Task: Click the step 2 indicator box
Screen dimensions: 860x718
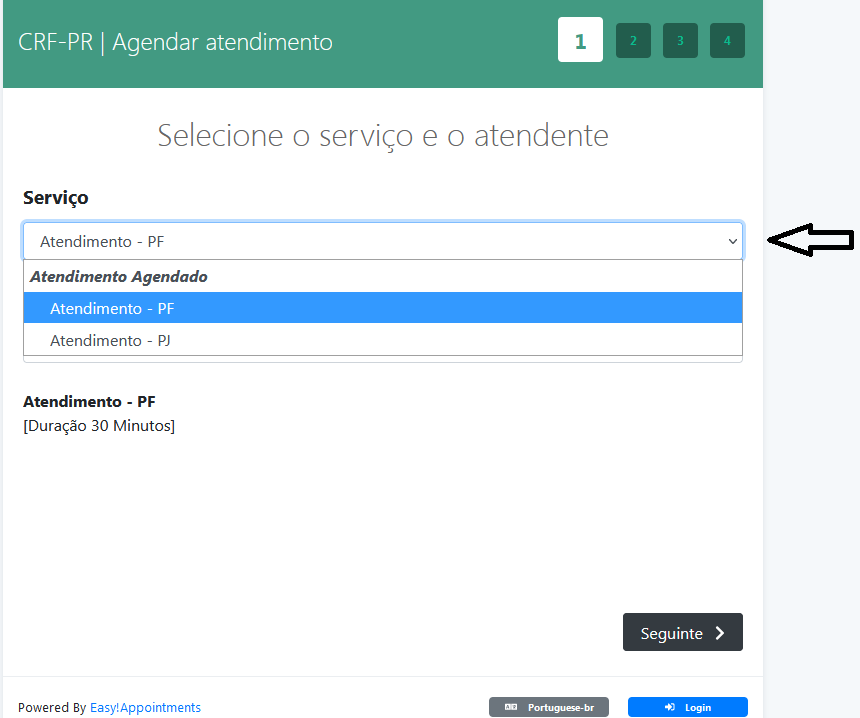Action: 633,41
